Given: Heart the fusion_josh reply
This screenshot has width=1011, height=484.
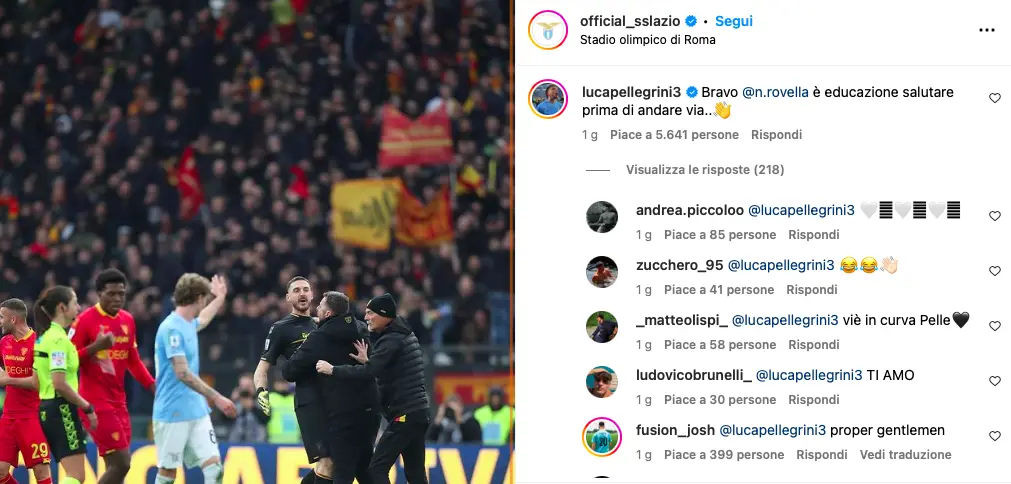Looking at the screenshot, I should coord(995,436).
